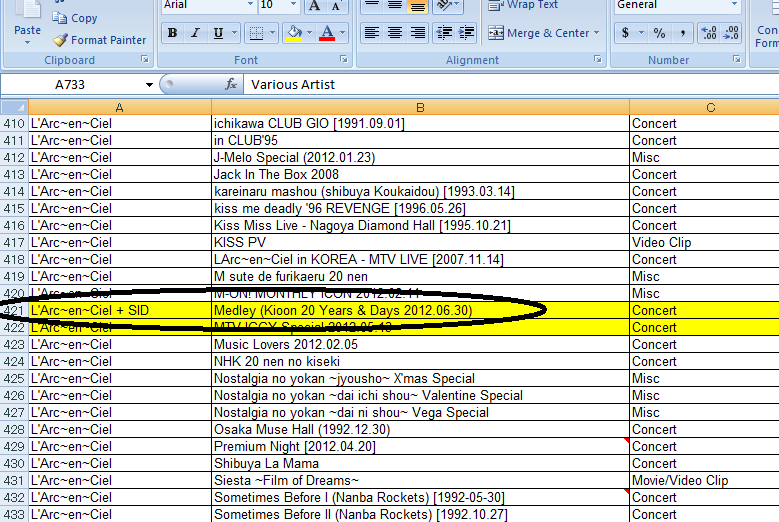Click cell "L'Arc~en~Ciel + SID"
The width and height of the screenshot is (779, 522).
click(x=120, y=310)
